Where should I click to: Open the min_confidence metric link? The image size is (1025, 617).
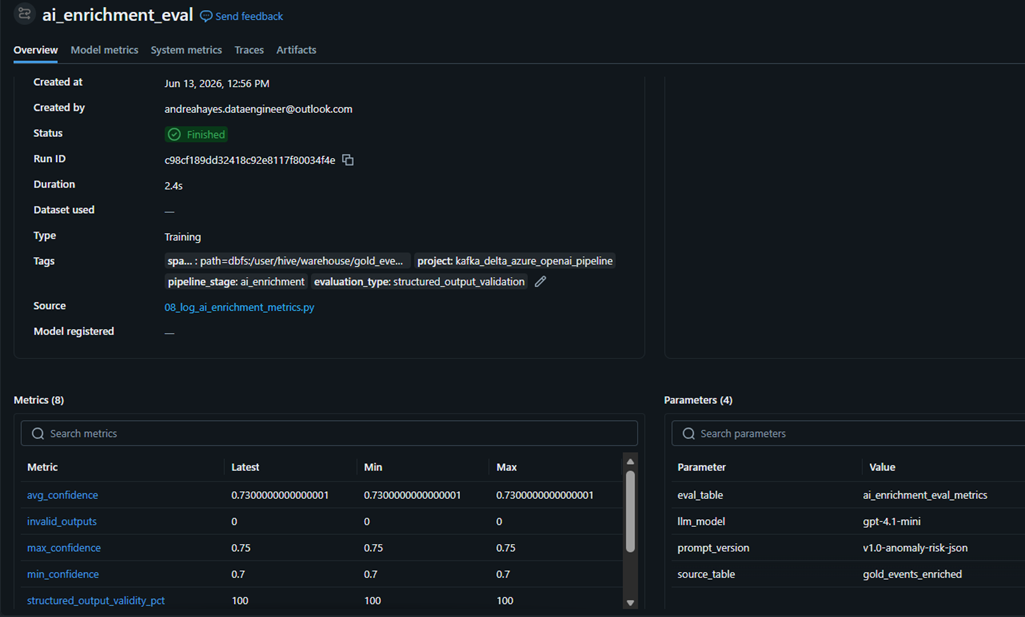pos(63,574)
